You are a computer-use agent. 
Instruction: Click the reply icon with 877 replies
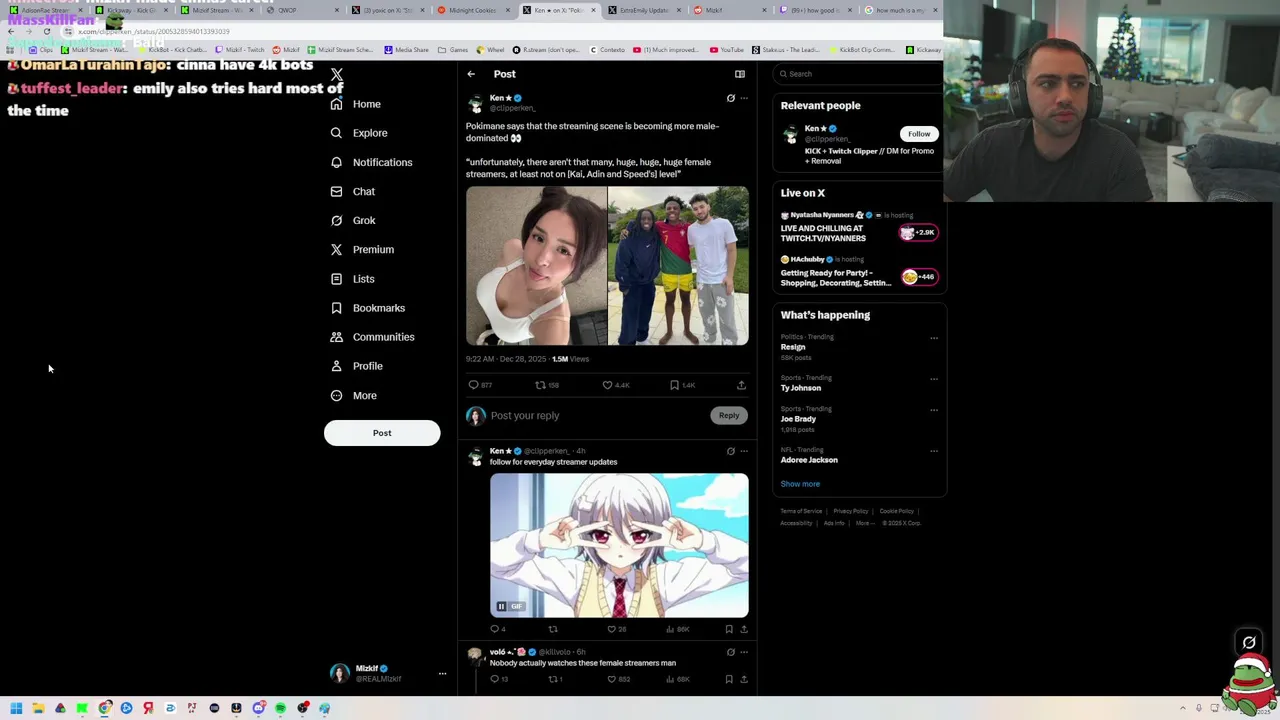pos(480,385)
